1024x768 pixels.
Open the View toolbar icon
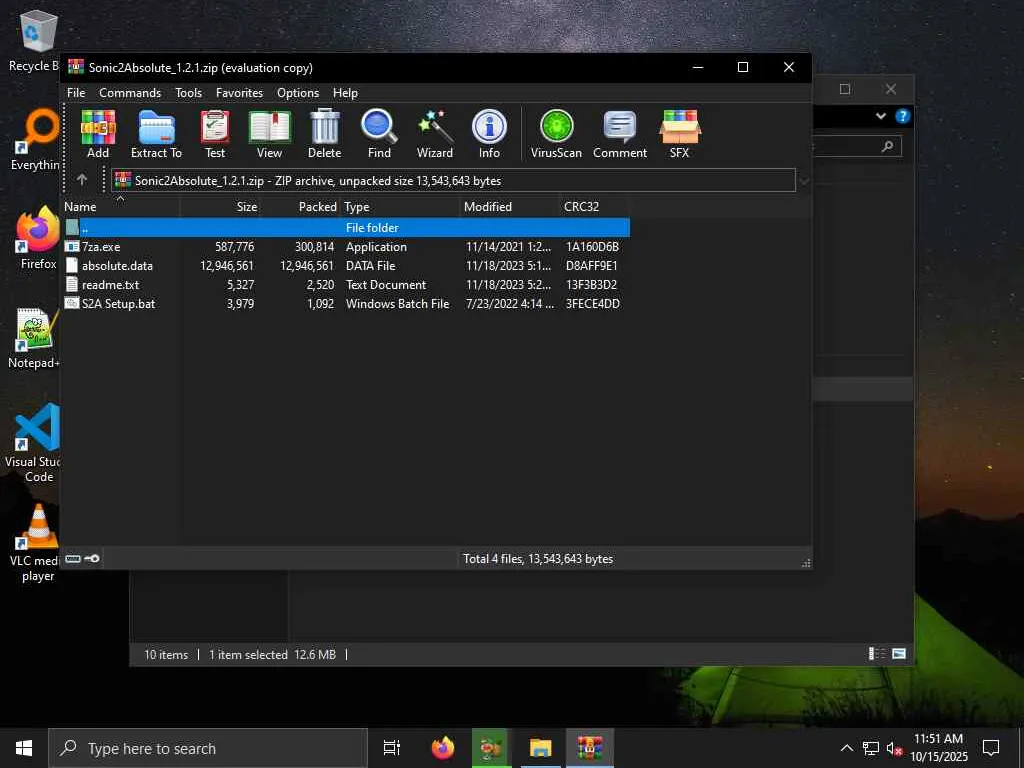point(269,134)
